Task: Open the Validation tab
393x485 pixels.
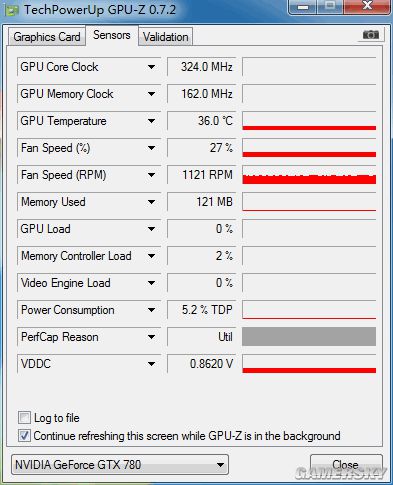Action: tap(166, 37)
